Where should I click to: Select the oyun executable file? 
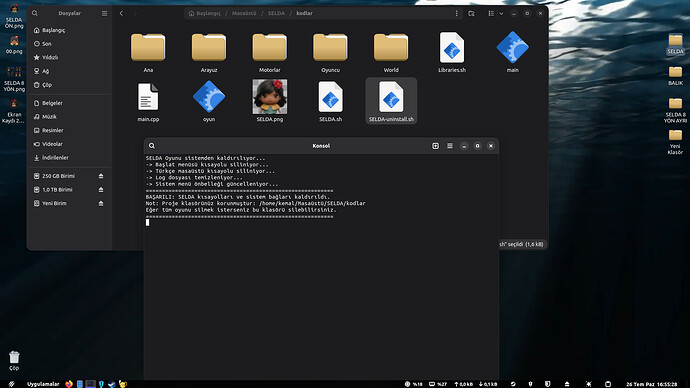tap(209, 101)
